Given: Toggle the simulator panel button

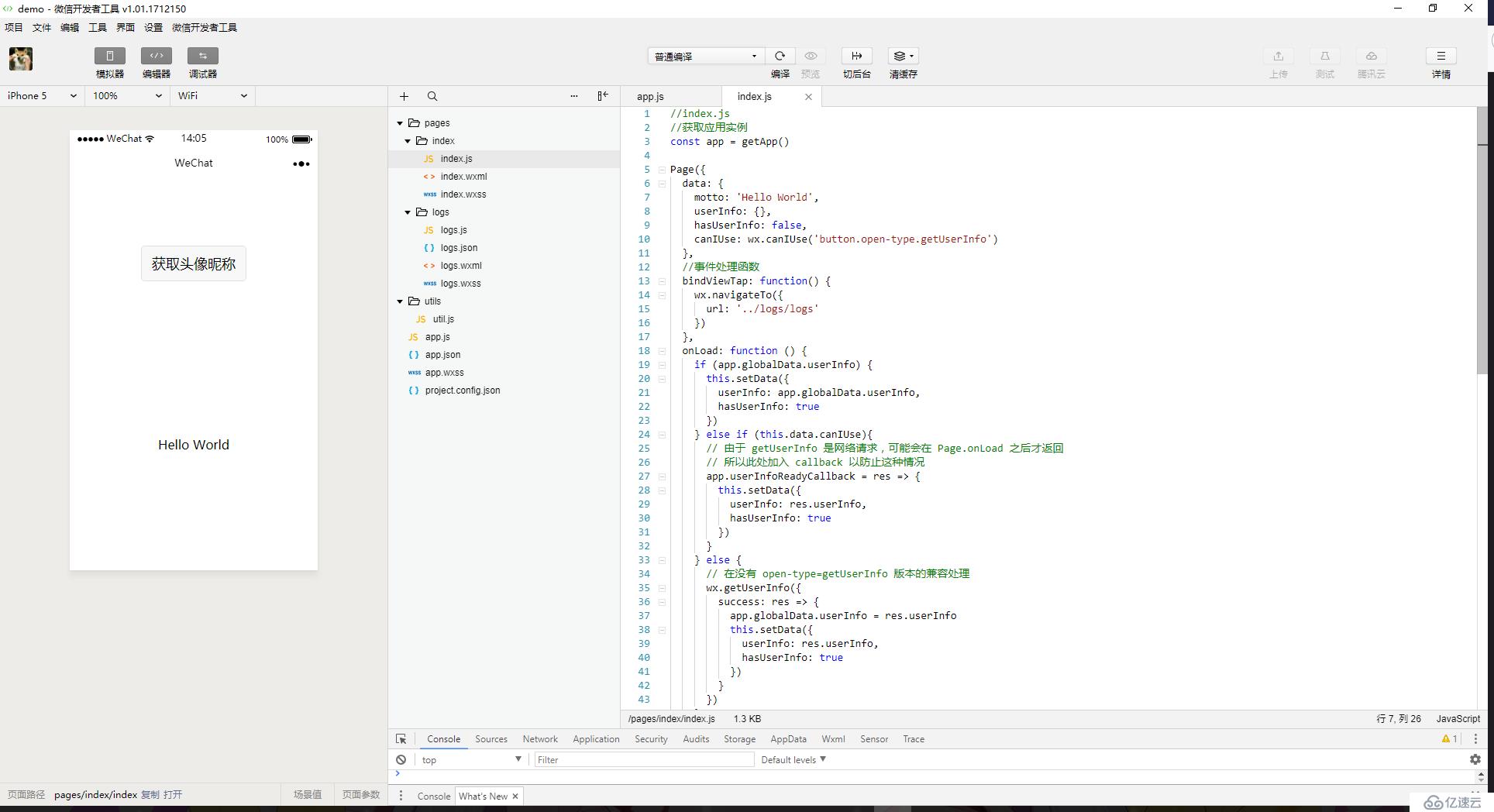Looking at the screenshot, I should tap(110, 56).
